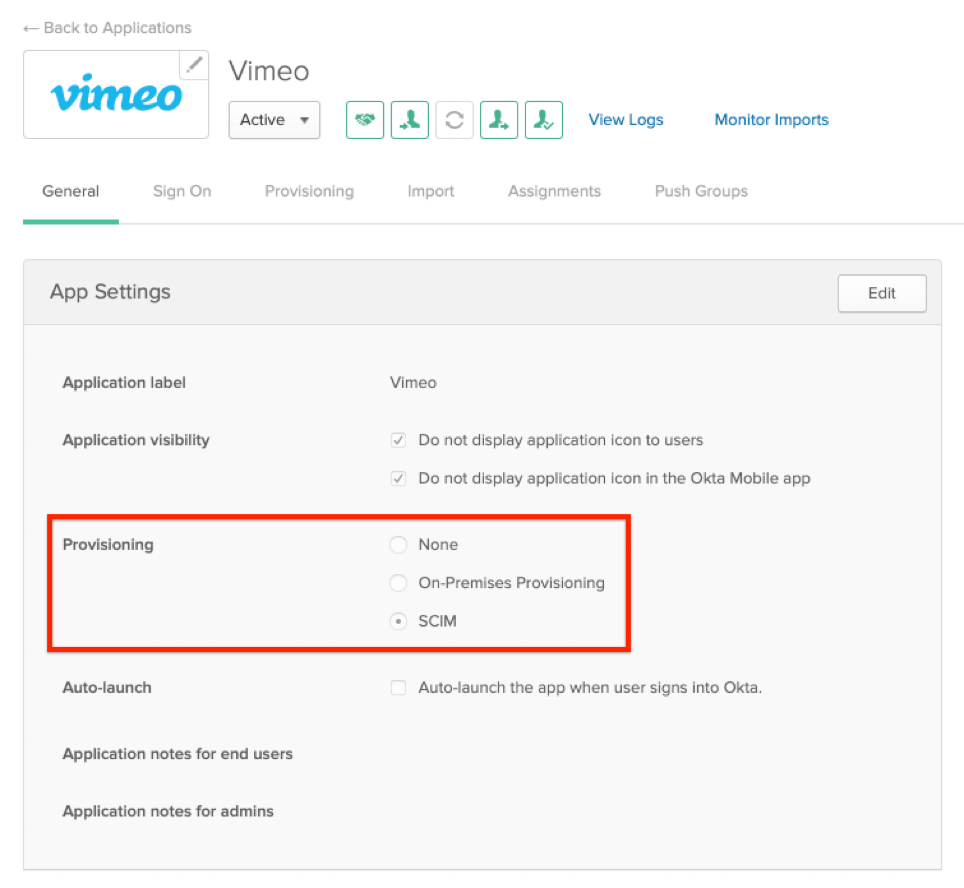Click the user with checkmark icon
Viewport: 964px width, 888px height.
click(x=544, y=120)
